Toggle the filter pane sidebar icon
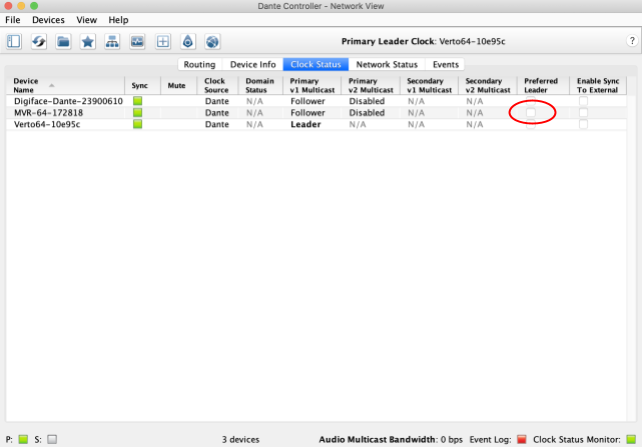 point(14,41)
